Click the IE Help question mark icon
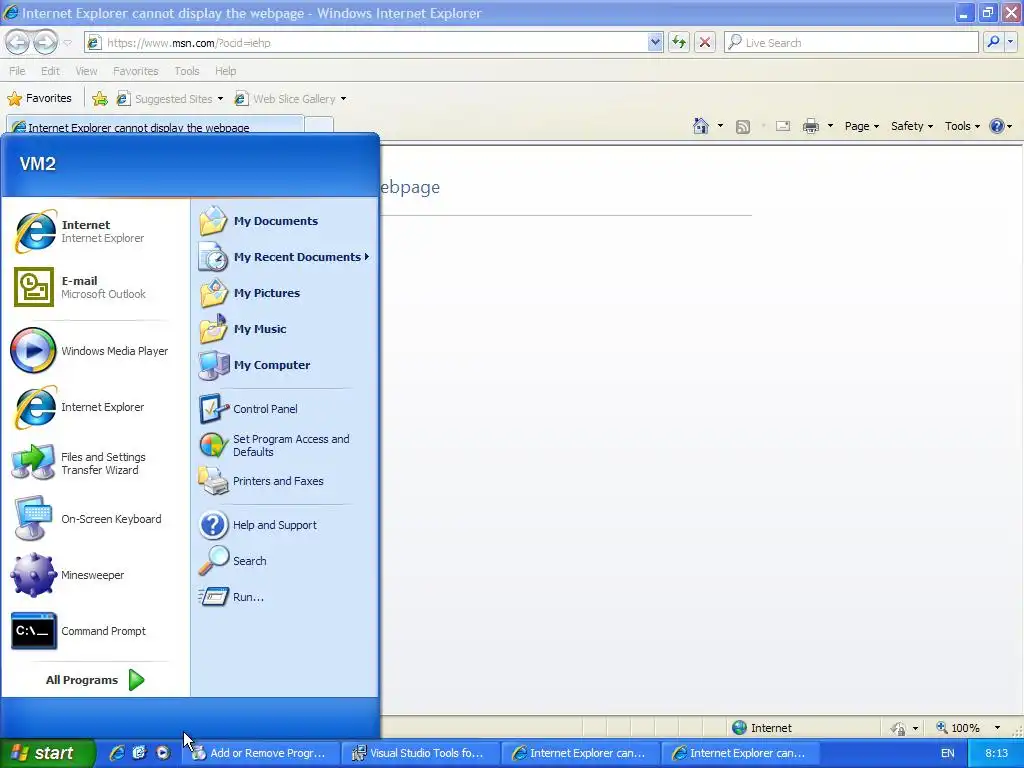The image size is (1024, 768). click(x=997, y=126)
